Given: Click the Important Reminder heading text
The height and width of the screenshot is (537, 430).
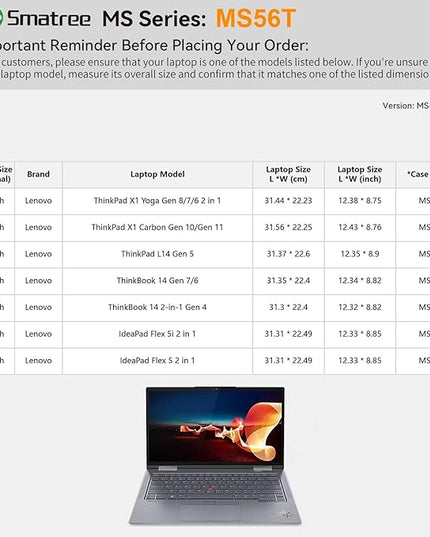Looking at the screenshot, I should (x=154, y=46).
